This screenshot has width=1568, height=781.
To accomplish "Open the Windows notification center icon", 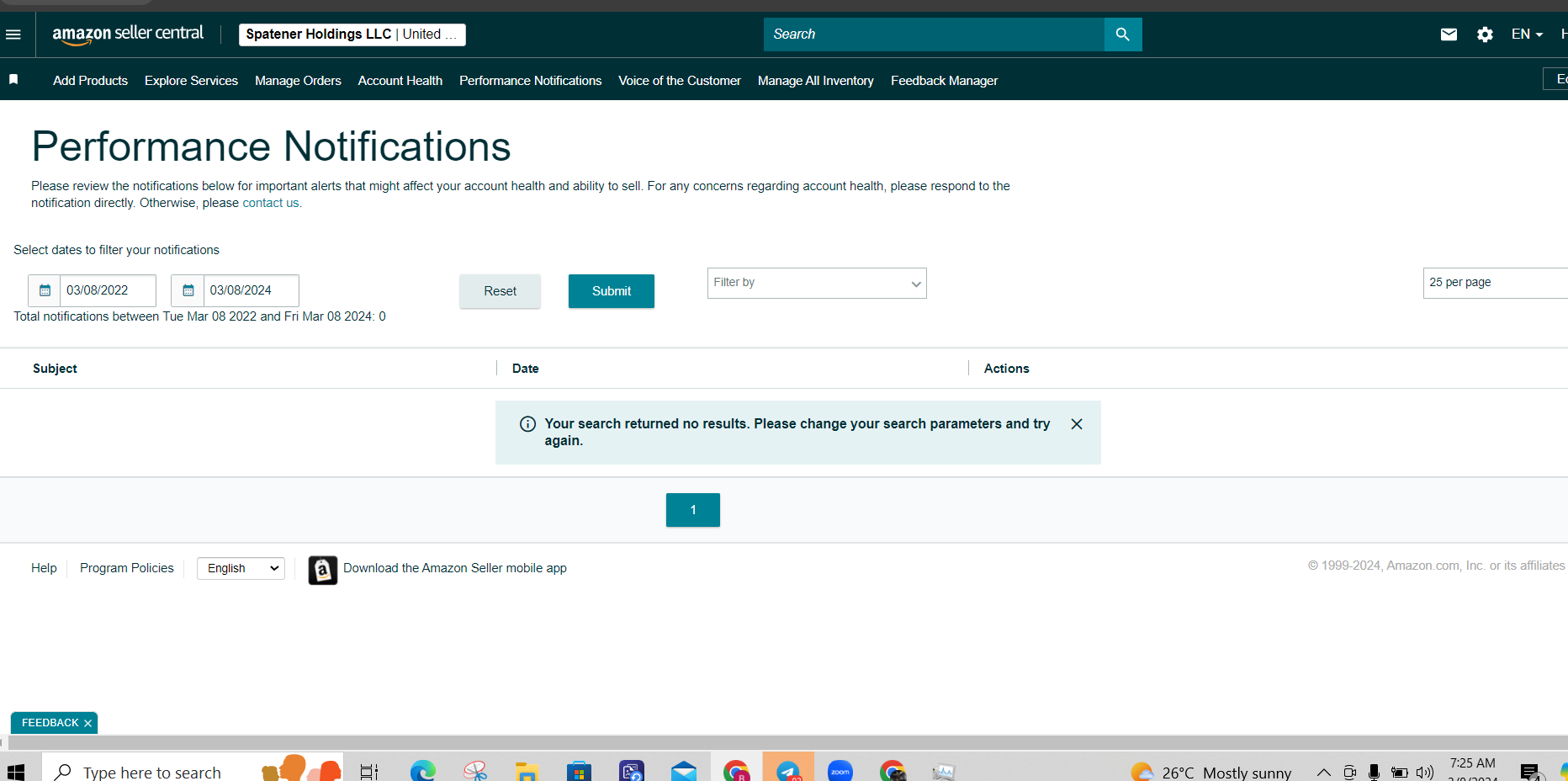I will [1530, 772].
